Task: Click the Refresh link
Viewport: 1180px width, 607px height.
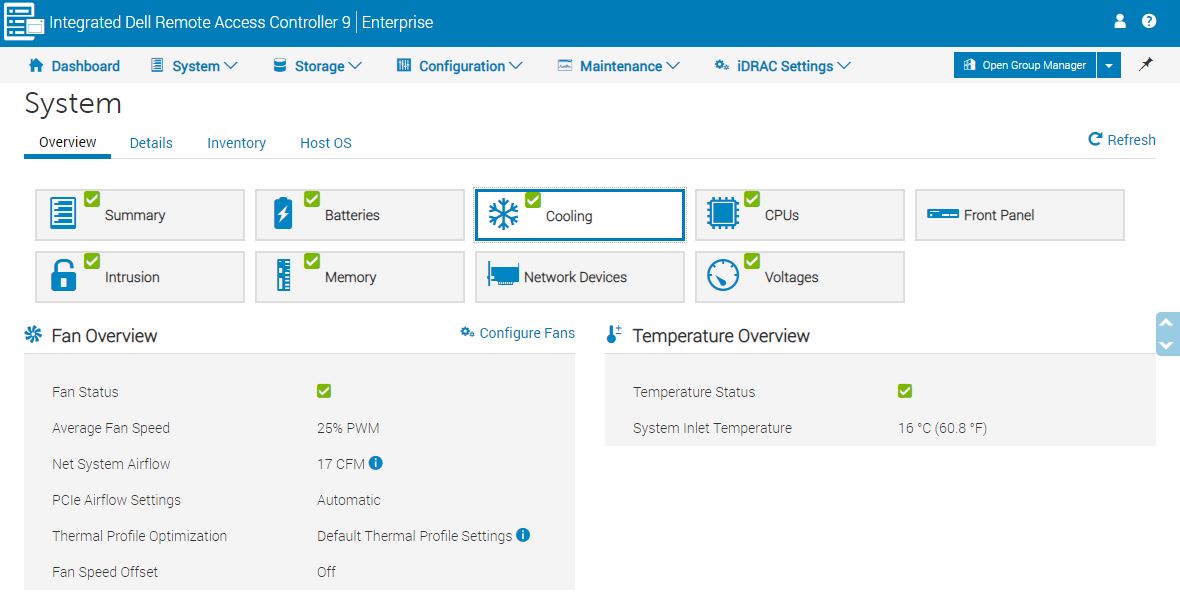Action: (1122, 140)
